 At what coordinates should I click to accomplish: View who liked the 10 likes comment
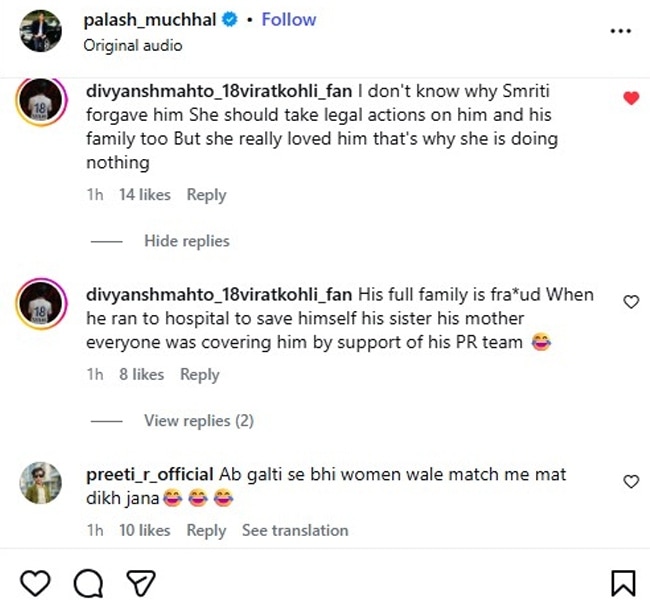pyautogui.click(x=144, y=530)
